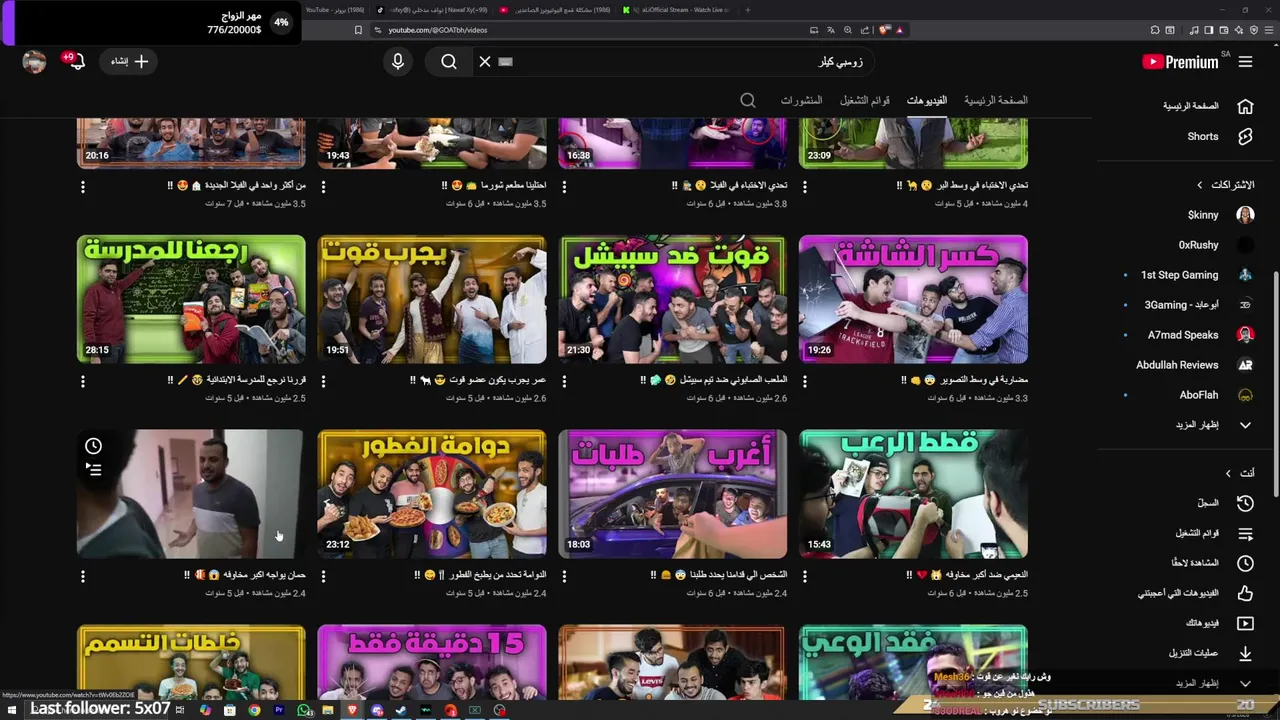Open options menu for يجرب قوت video

point(324,381)
